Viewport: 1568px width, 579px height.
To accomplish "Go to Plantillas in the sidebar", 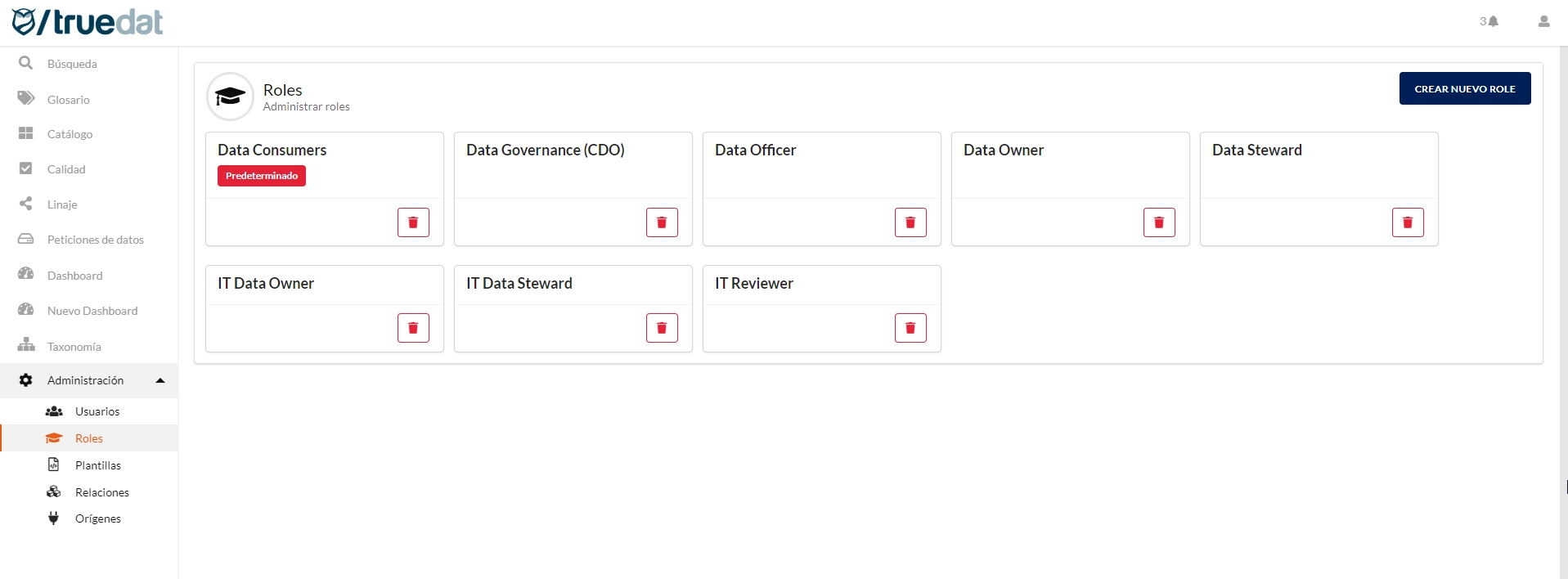I will [x=97, y=465].
